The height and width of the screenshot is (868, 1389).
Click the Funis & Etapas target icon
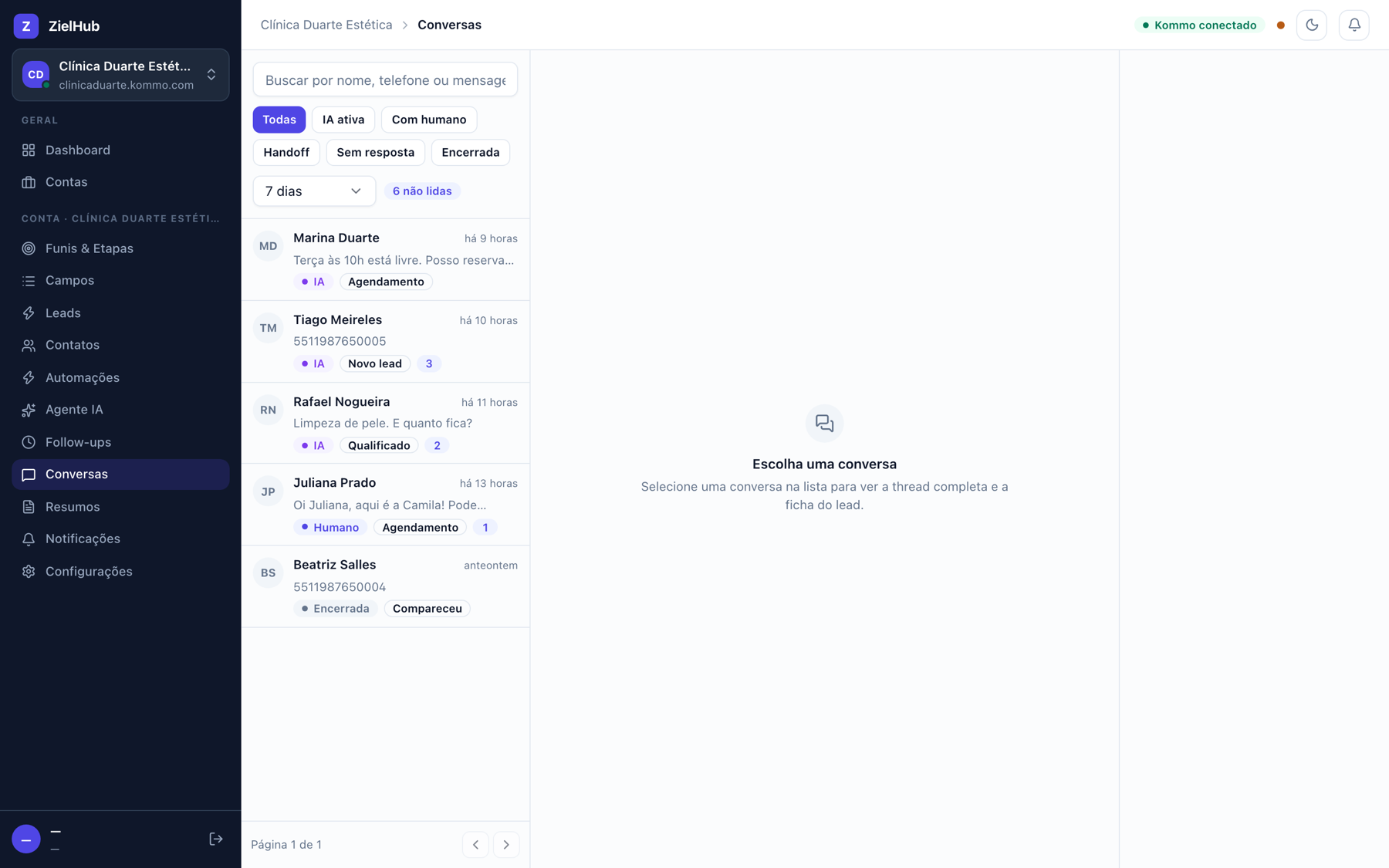point(29,248)
